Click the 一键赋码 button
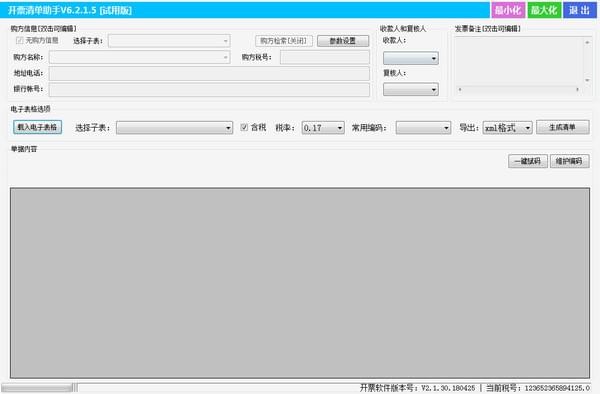The height and width of the screenshot is (394, 600). pos(528,161)
